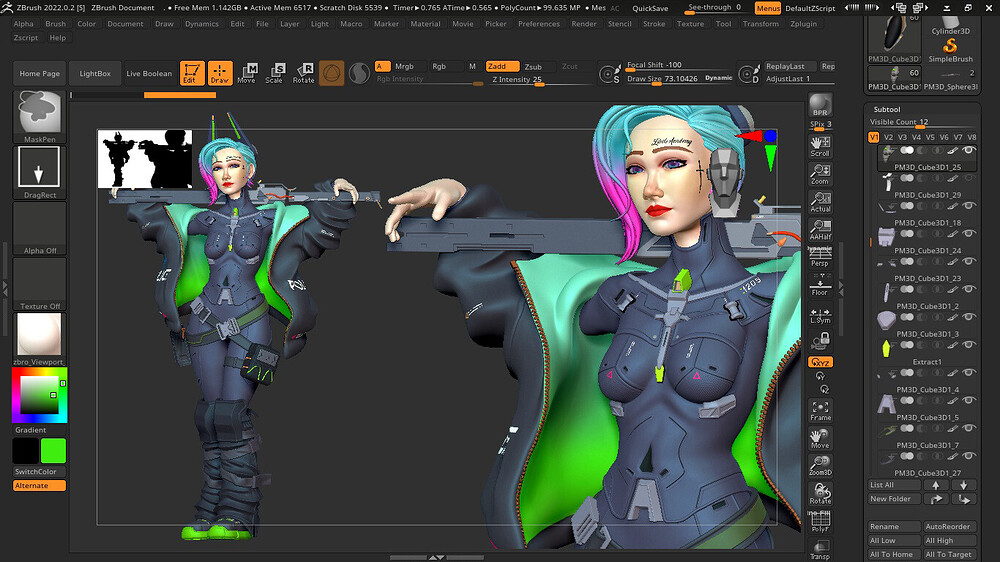
Task: Switch to the V2 subtool visibility tab
Action: (888, 137)
